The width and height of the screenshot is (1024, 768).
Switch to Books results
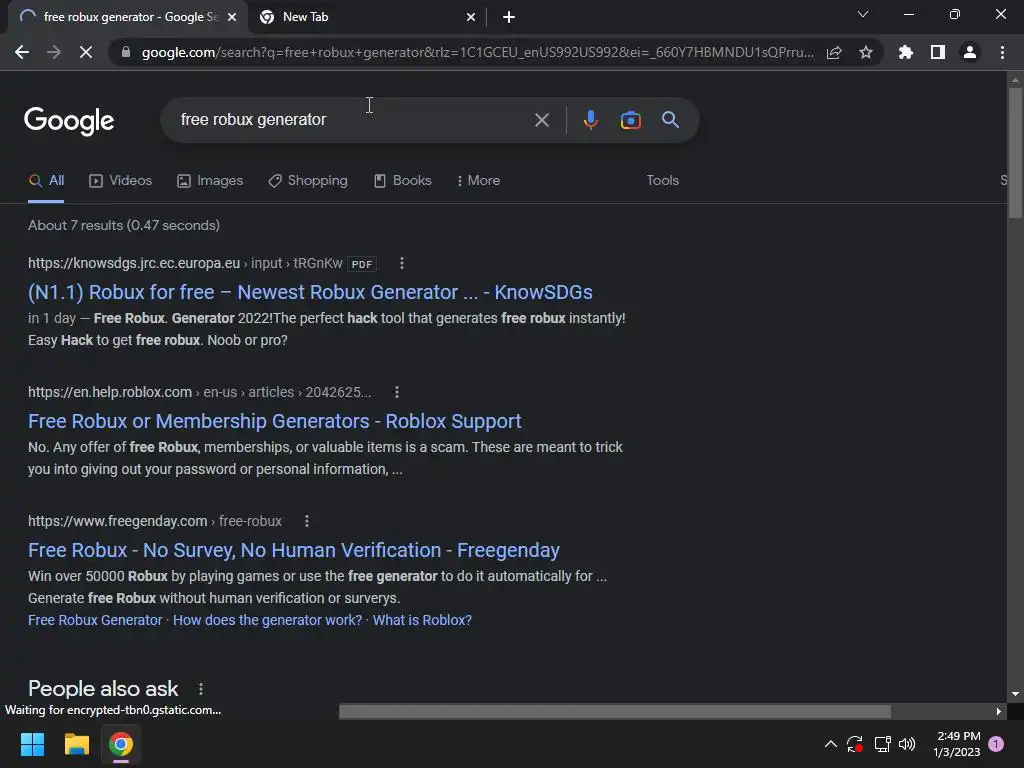[402, 180]
